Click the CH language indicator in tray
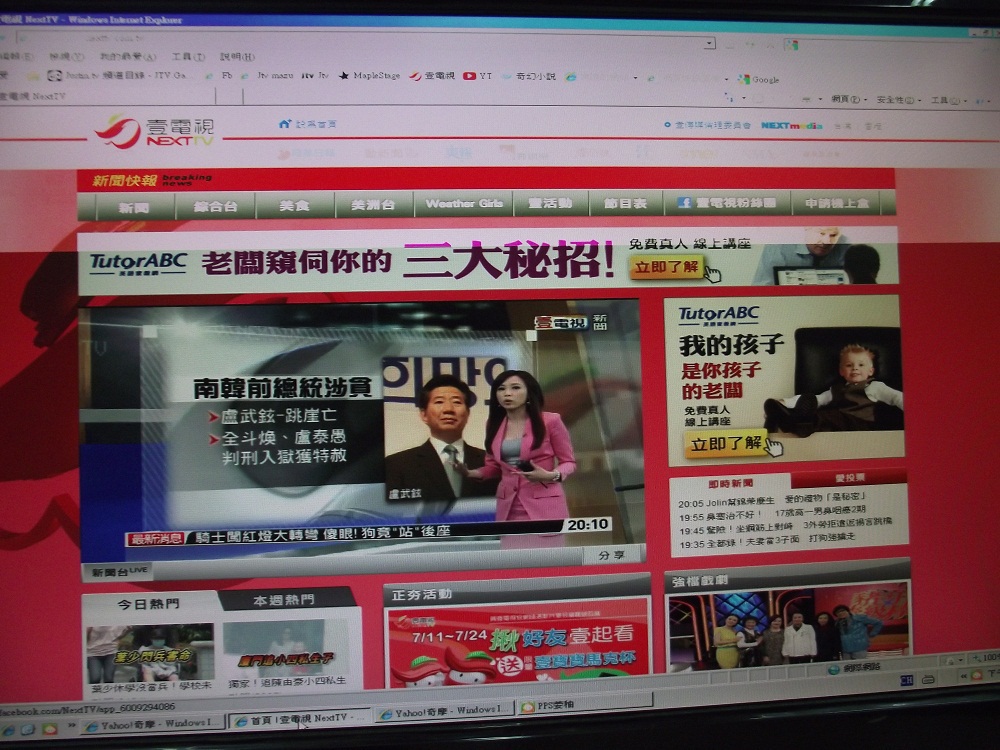The image size is (1000, 750). [x=906, y=680]
